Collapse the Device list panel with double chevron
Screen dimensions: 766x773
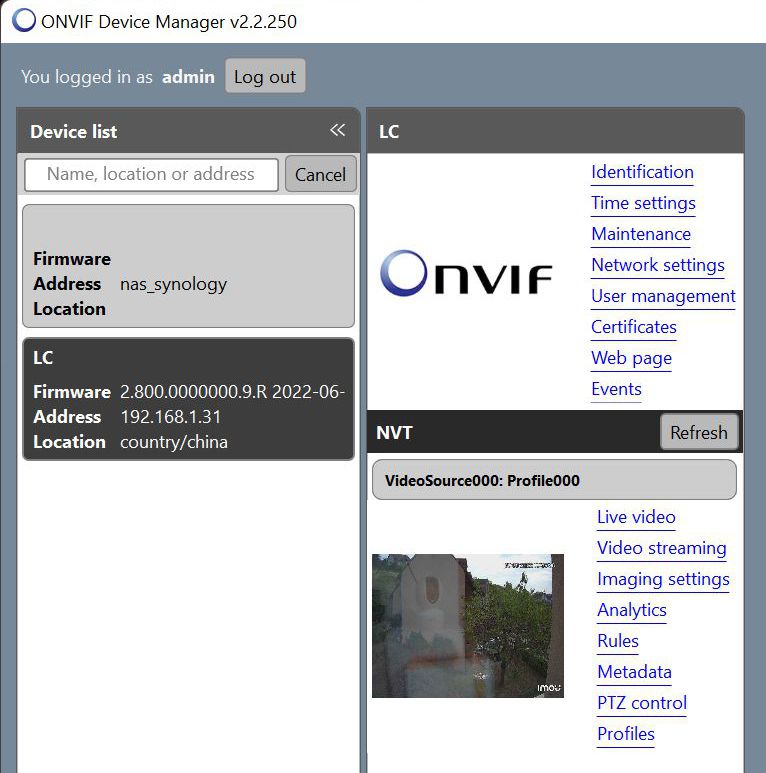click(337, 130)
